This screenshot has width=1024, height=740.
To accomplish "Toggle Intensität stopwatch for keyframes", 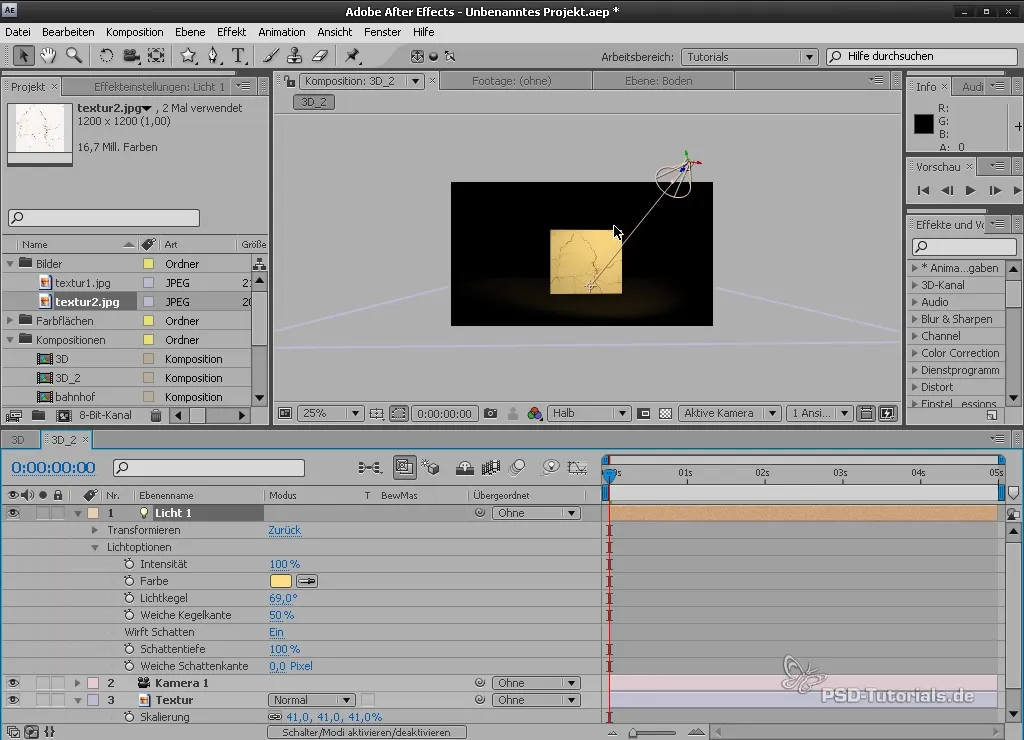I will [129, 564].
